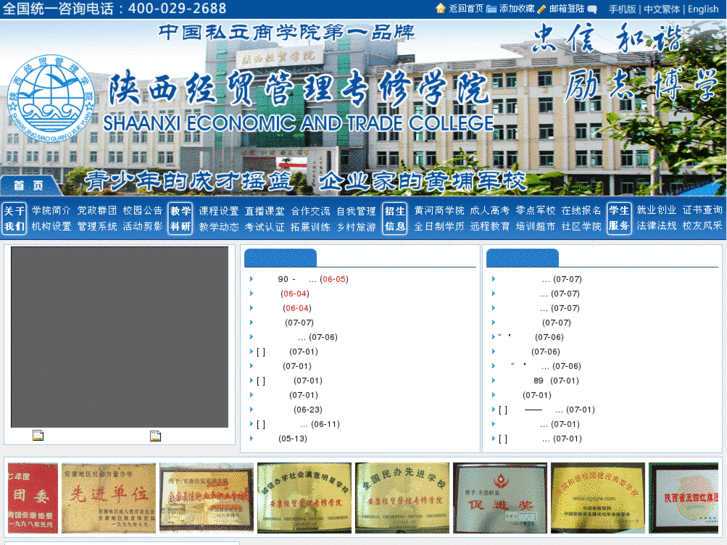The width and height of the screenshot is (727, 545).
Task: Open the 促进奖 silver plaque thumbnail
Action: [x=500, y=498]
